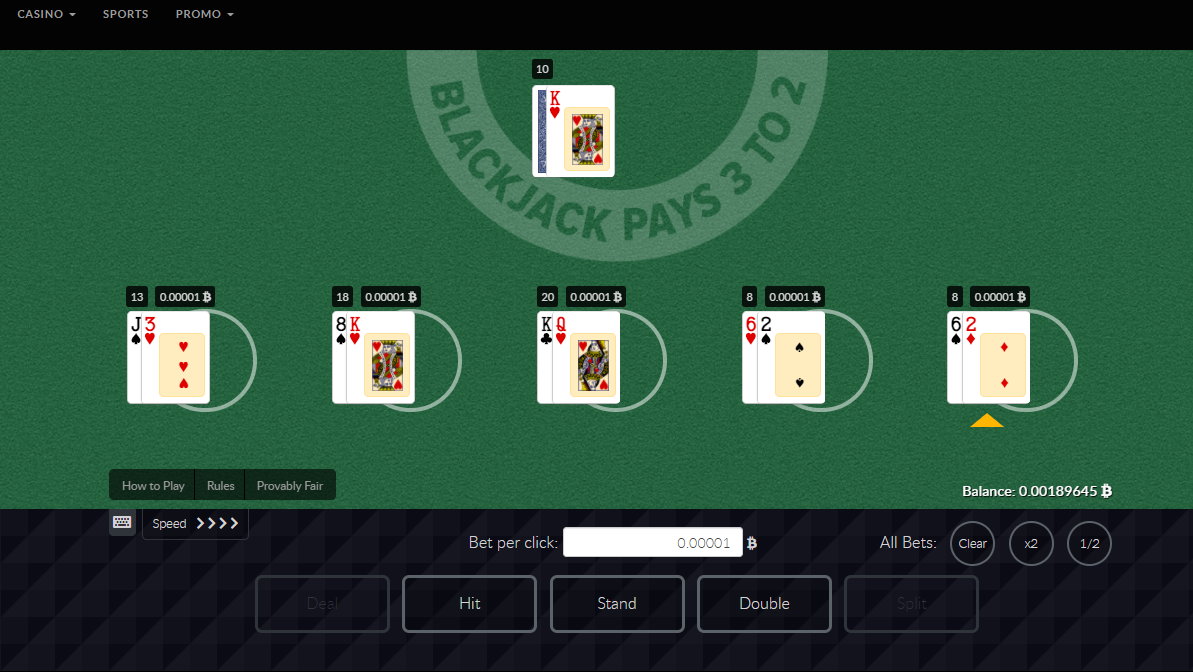
Task: Double the current hand's bet
Action: (x=764, y=604)
